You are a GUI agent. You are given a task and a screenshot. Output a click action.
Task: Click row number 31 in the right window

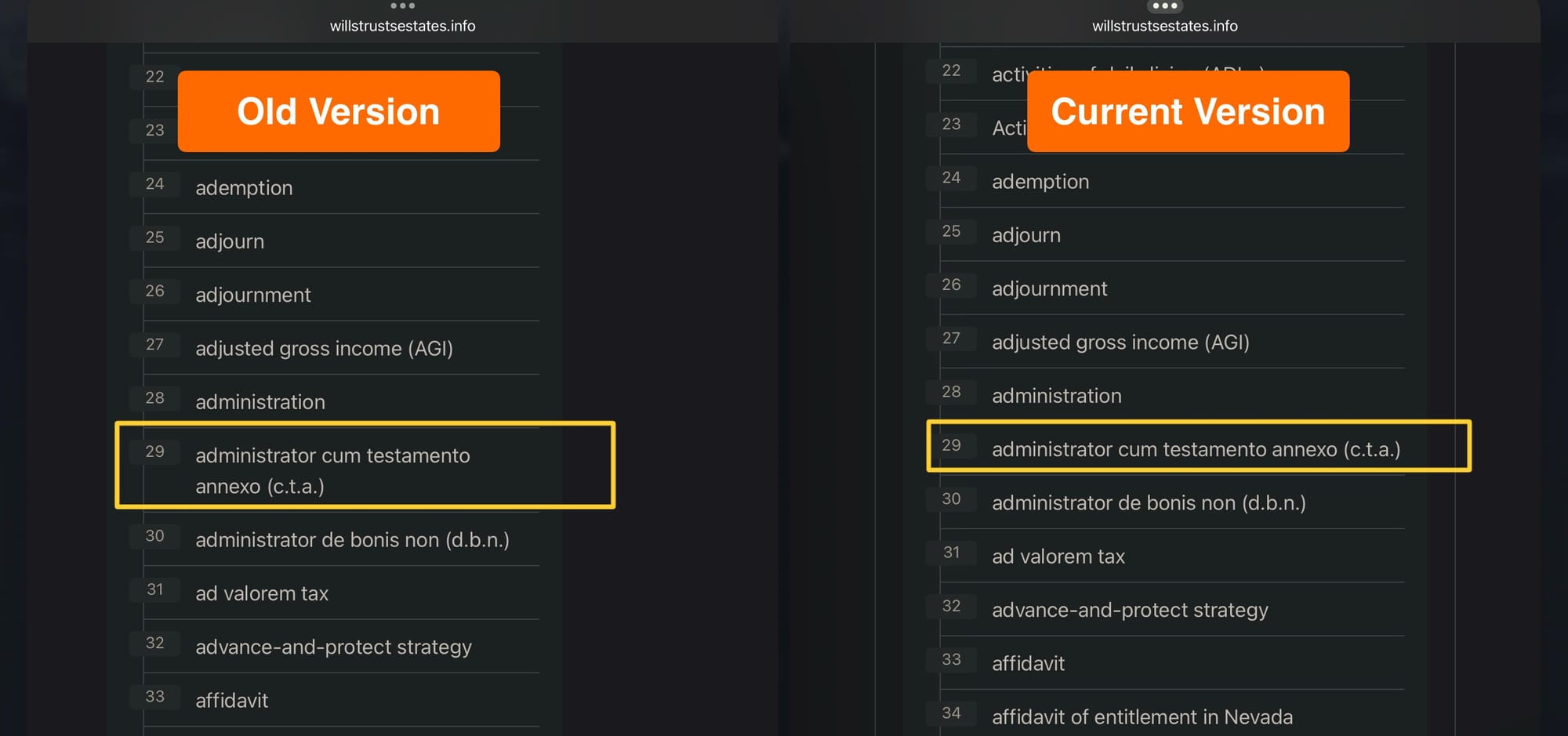tap(951, 553)
